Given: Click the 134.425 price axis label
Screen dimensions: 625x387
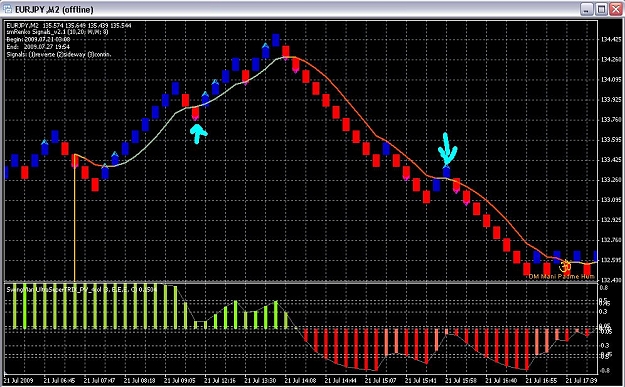Looking at the screenshot, I should [x=611, y=39].
